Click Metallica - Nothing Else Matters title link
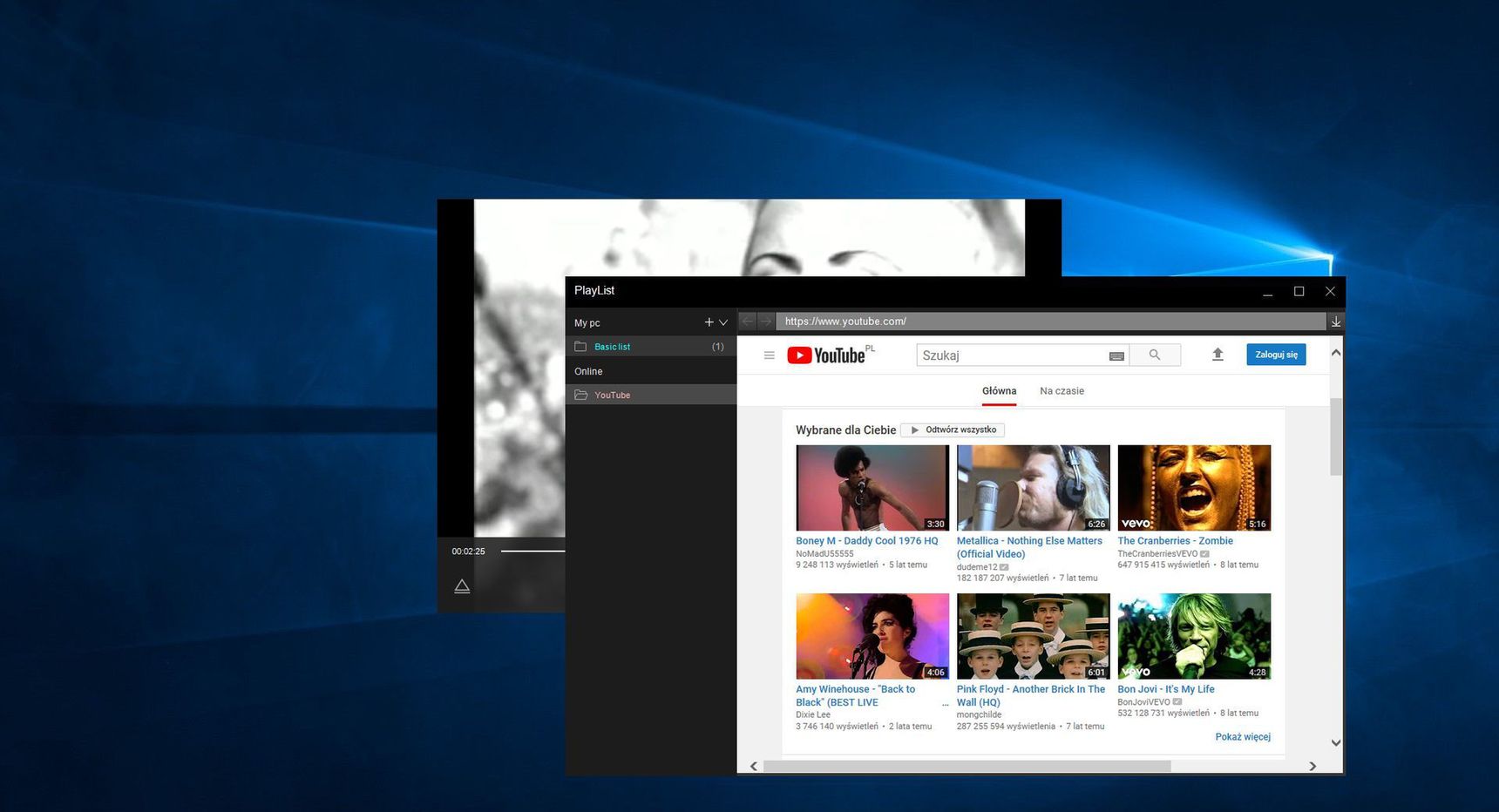The height and width of the screenshot is (812, 1499). pyautogui.click(x=1029, y=547)
